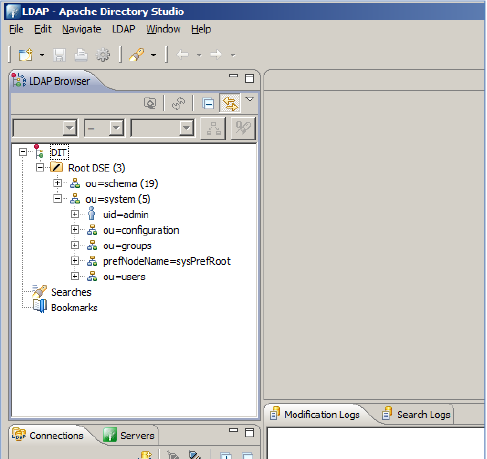Maximize the LDAP Browser view
Viewport: 487px width, 459px height.
249,79
